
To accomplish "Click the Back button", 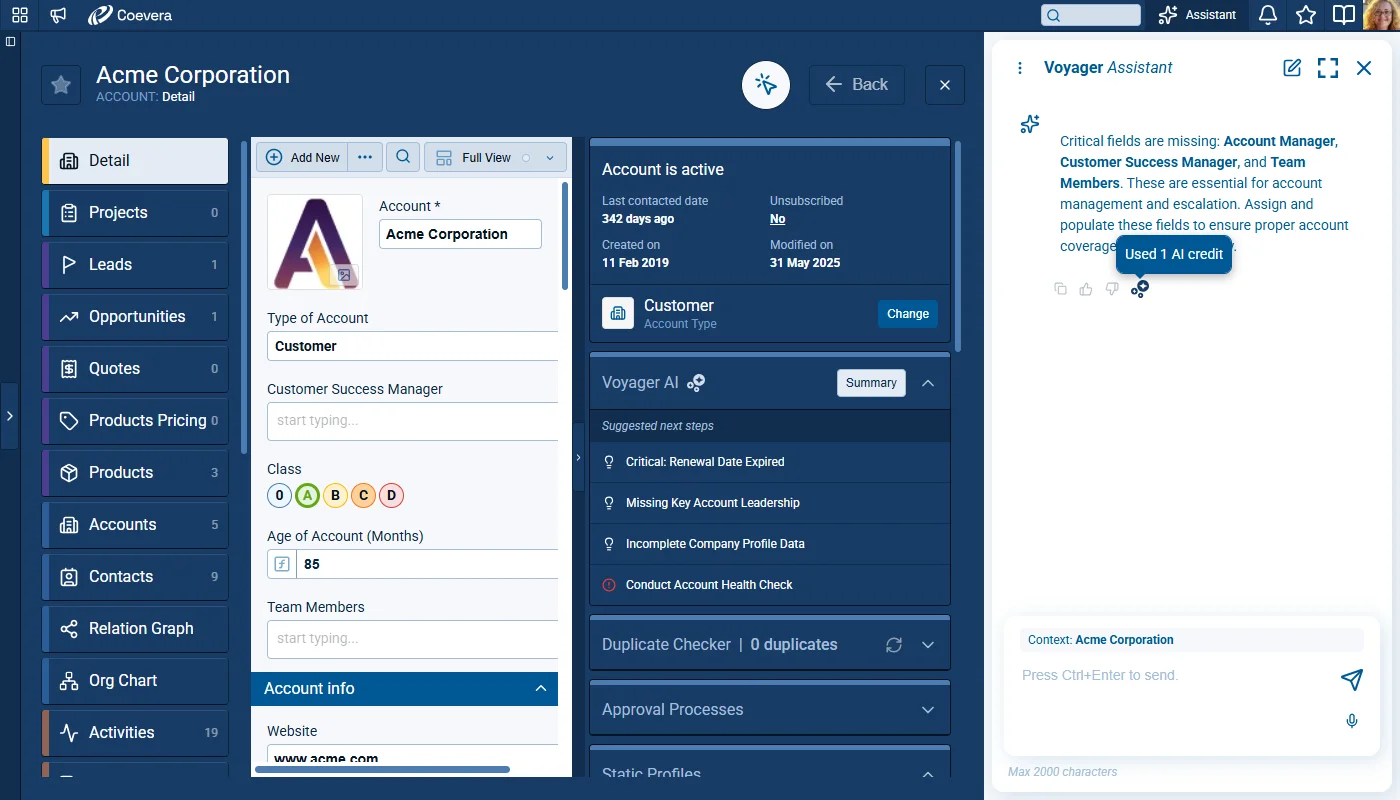I will pos(857,85).
